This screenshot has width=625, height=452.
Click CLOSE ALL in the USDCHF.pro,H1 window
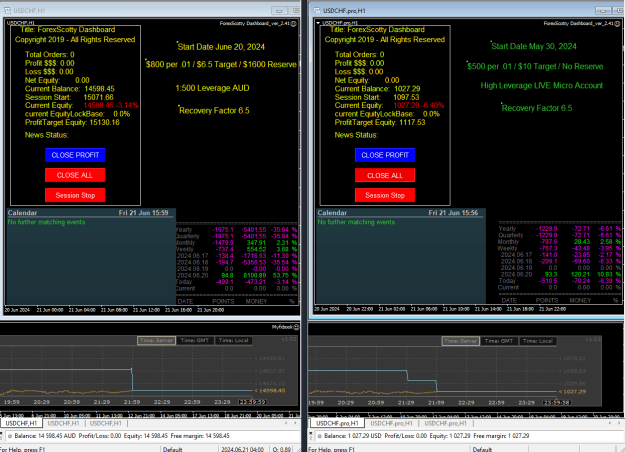coord(385,175)
